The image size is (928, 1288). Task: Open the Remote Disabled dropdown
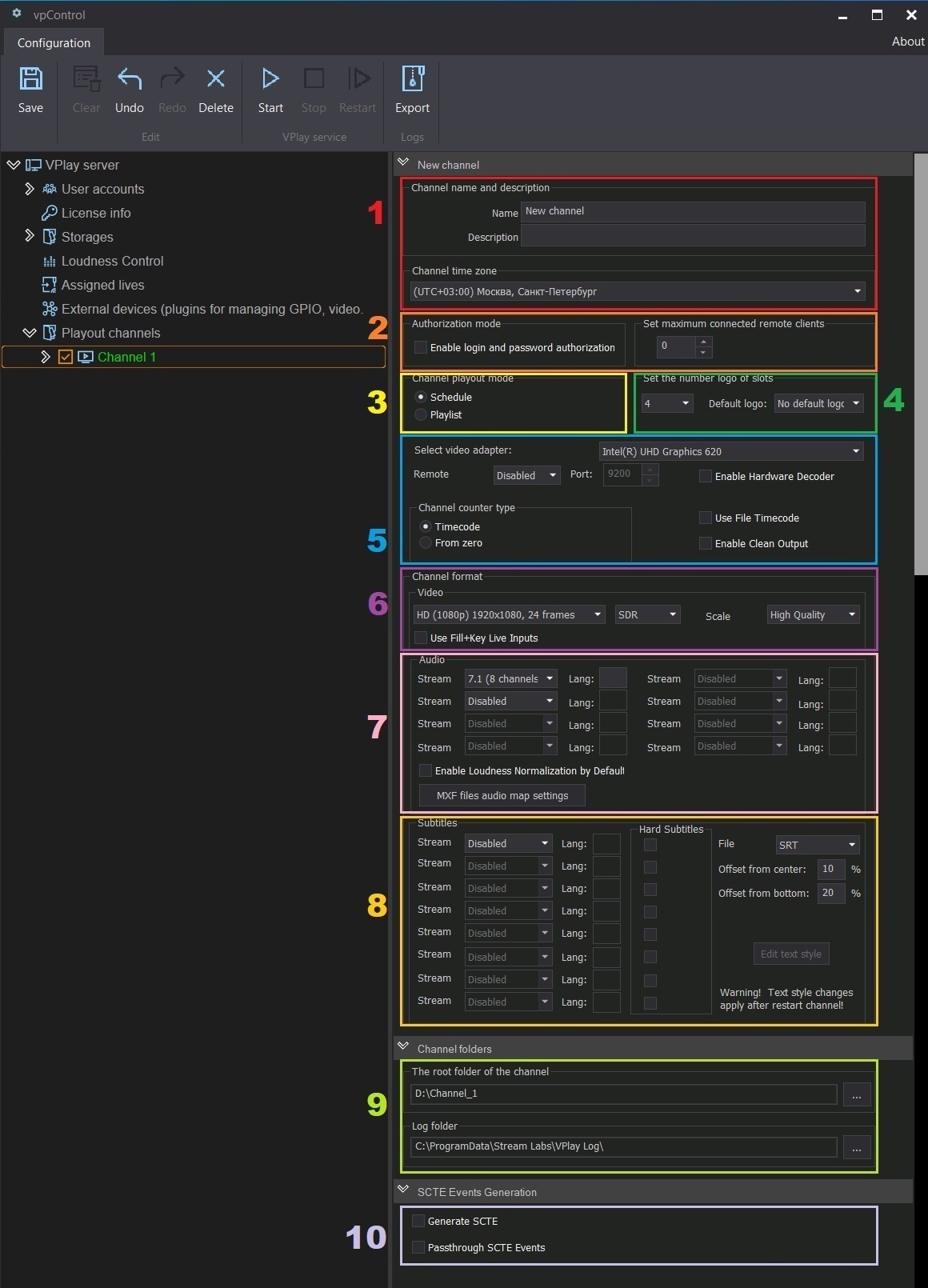point(526,475)
